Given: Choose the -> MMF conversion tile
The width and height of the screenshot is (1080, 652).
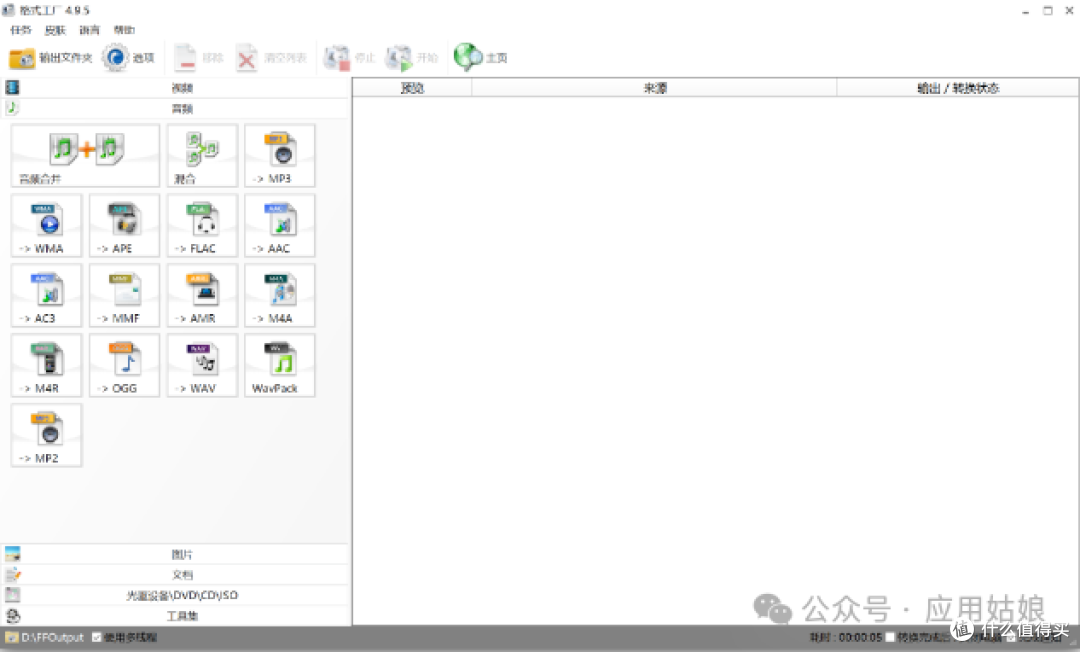Looking at the screenshot, I should 124,295.
